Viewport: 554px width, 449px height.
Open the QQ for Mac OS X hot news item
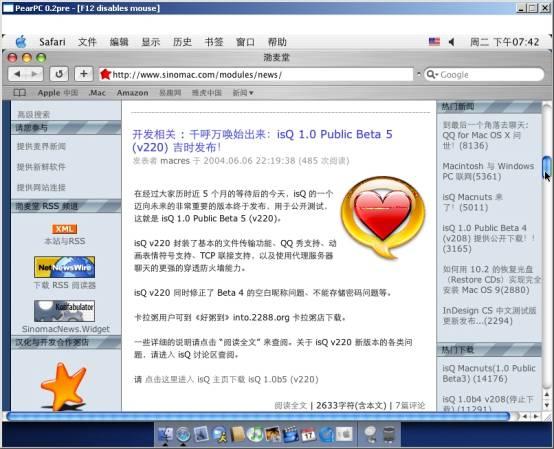click(485, 135)
